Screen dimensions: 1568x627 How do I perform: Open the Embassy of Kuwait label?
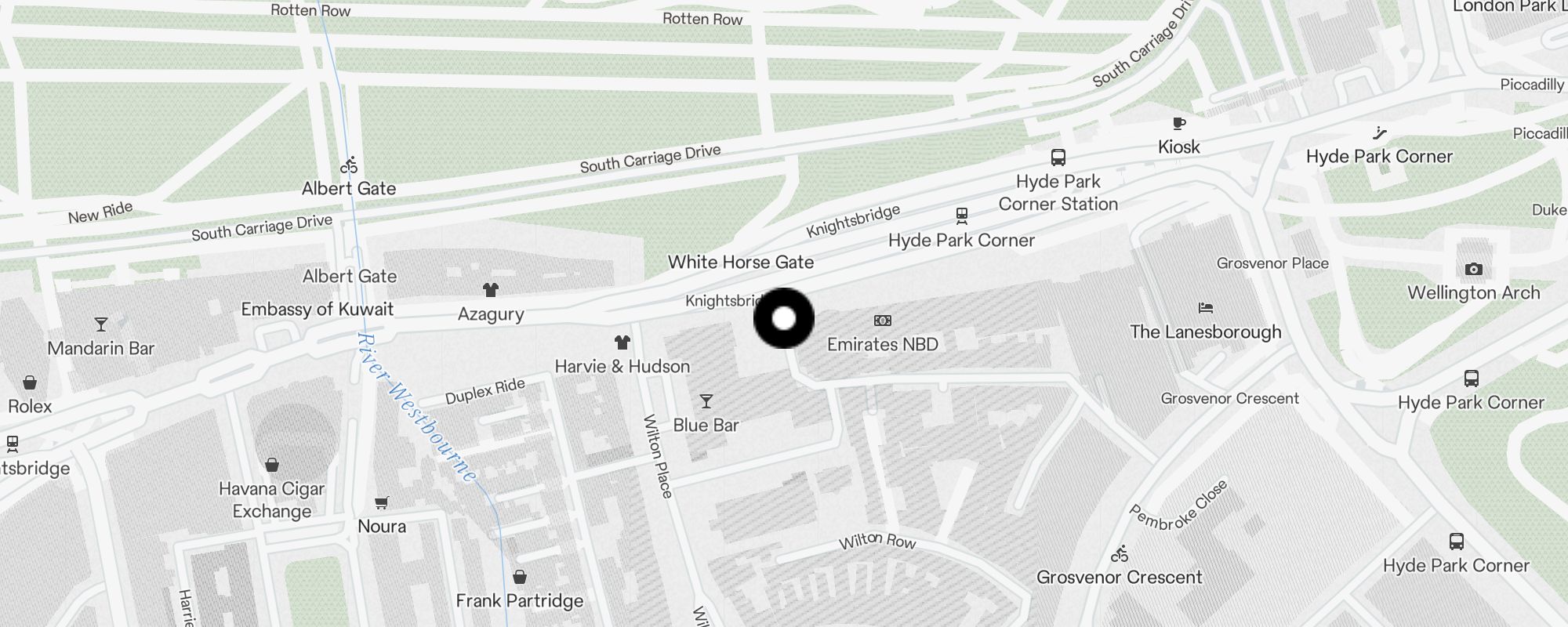pos(318,309)
